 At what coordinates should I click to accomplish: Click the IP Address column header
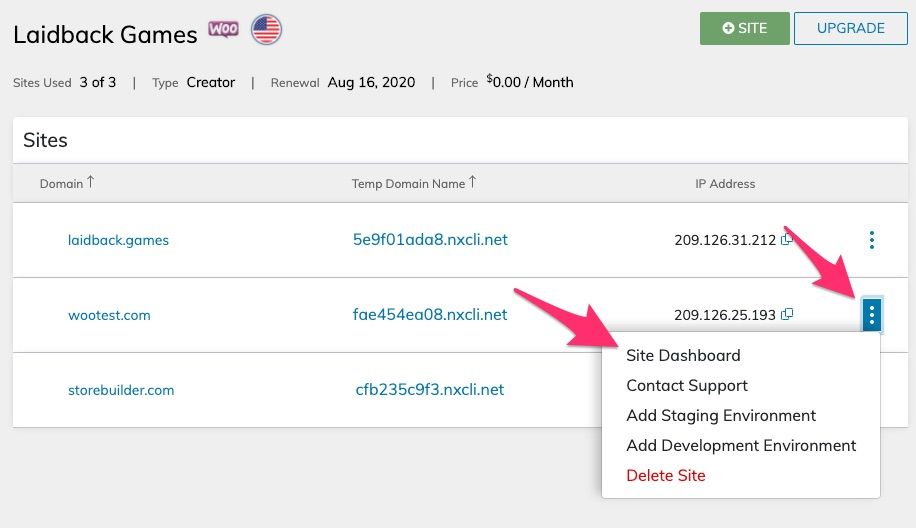coord(725,183)
